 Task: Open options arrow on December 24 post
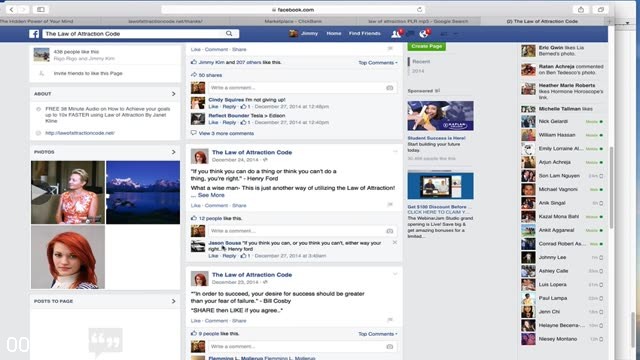395,151
